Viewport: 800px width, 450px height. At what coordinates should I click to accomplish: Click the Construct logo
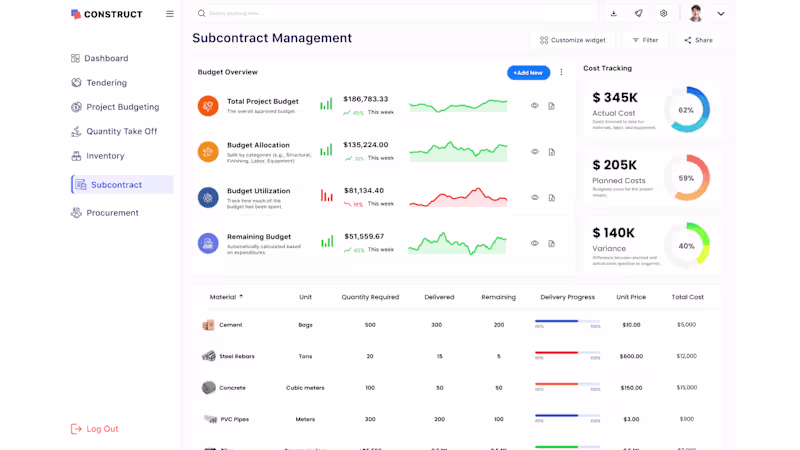click(107, 14)
